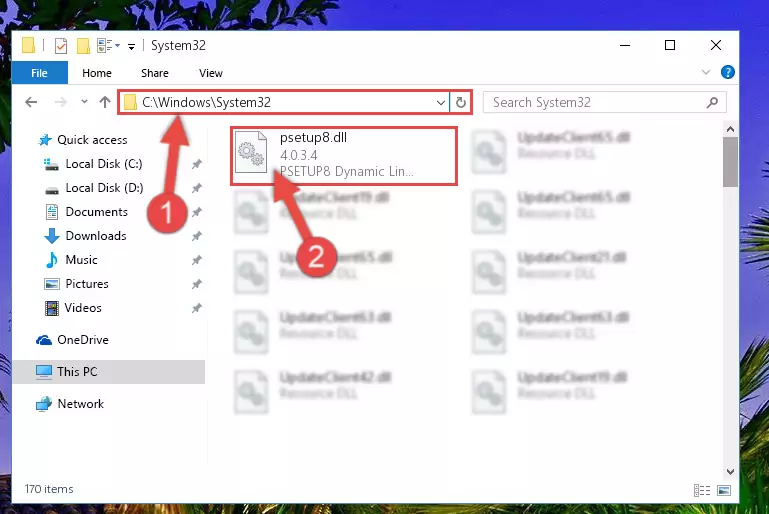Switch to Details view icon in status bar

click(702, 490)
